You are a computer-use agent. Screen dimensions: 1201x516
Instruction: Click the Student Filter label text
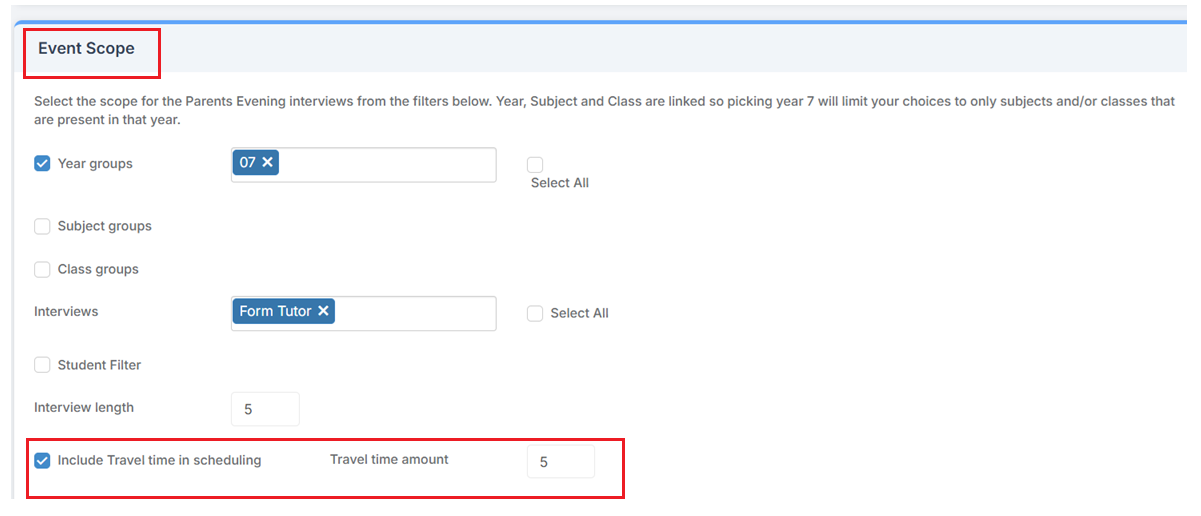[x=99, y=365]
